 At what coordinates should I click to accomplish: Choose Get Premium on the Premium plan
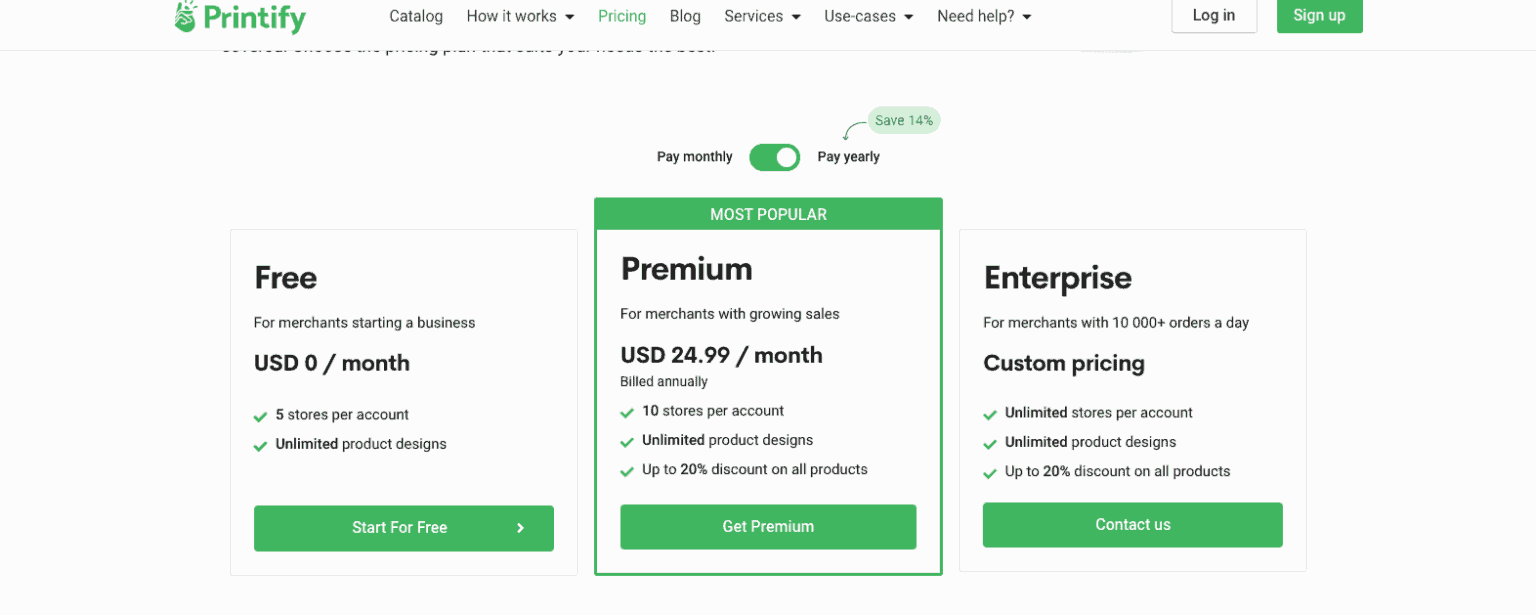point(768,526)
